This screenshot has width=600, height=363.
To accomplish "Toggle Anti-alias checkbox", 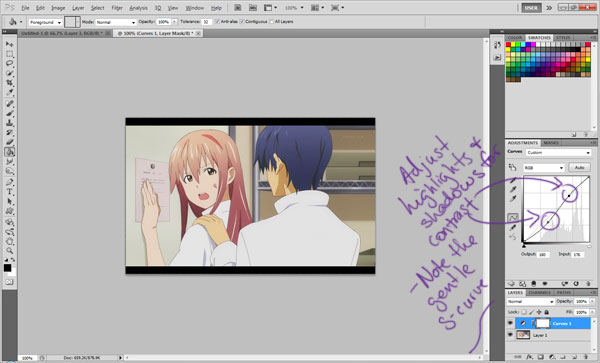I will [x=217, y=22].
